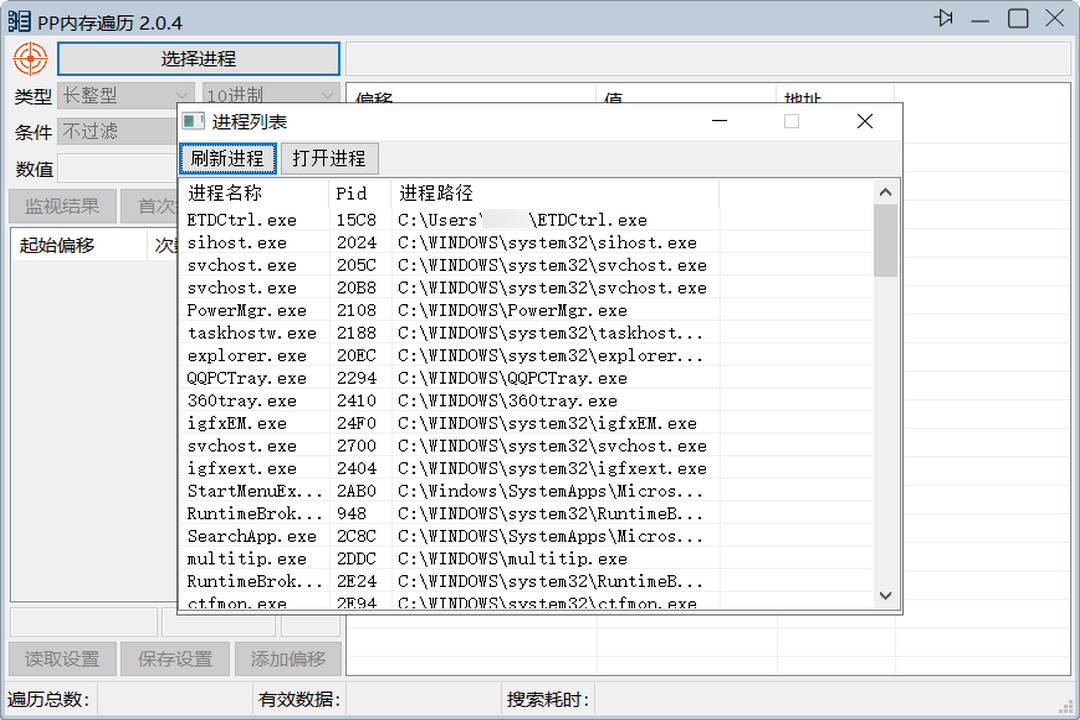Click the orange crosshair target icon
Viewport: 1080px width, 720px height.
pyautogui.click(x=30, y=59)
